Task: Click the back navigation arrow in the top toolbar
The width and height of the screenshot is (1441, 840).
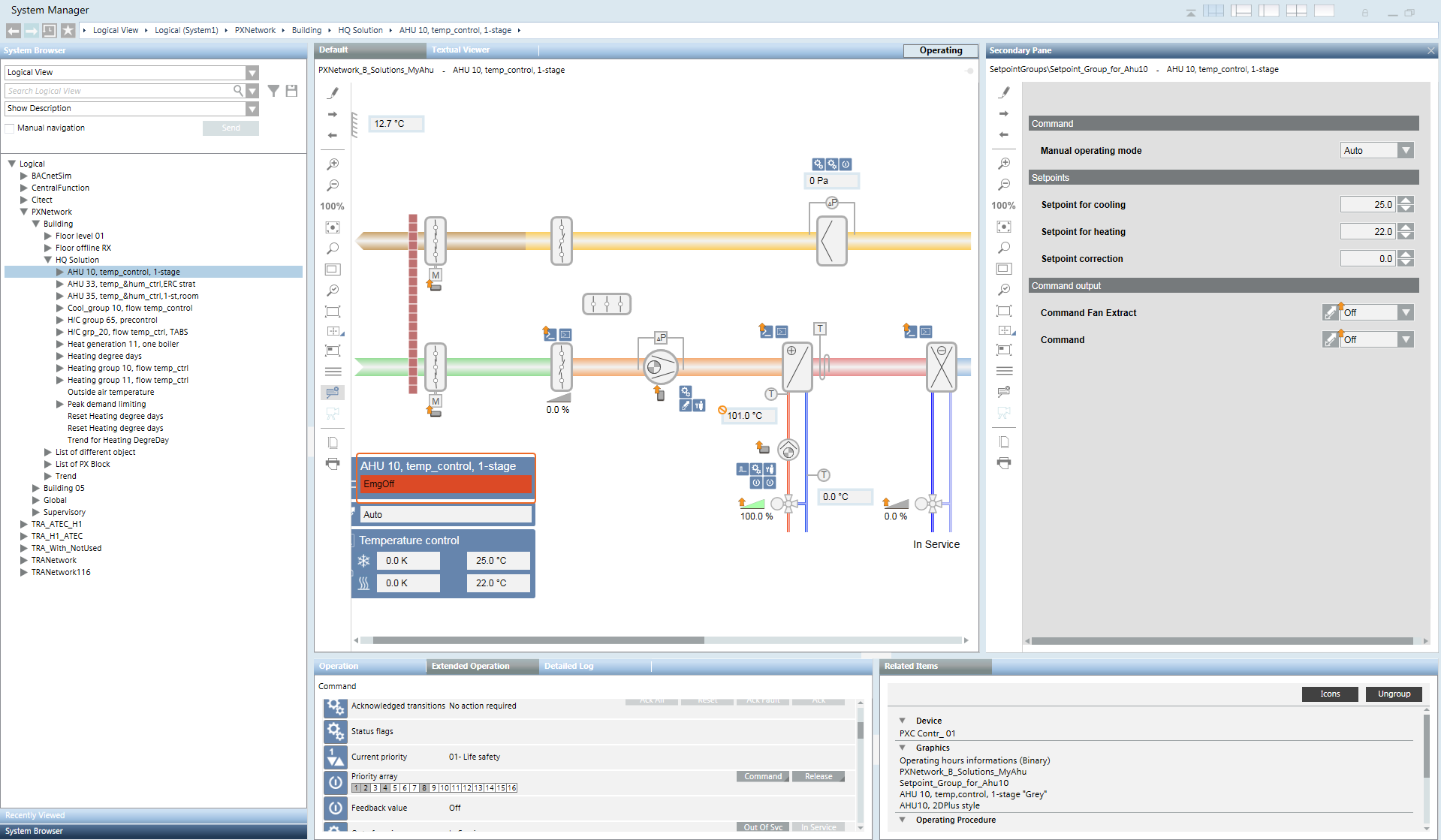Action: [x=14, y=31]
